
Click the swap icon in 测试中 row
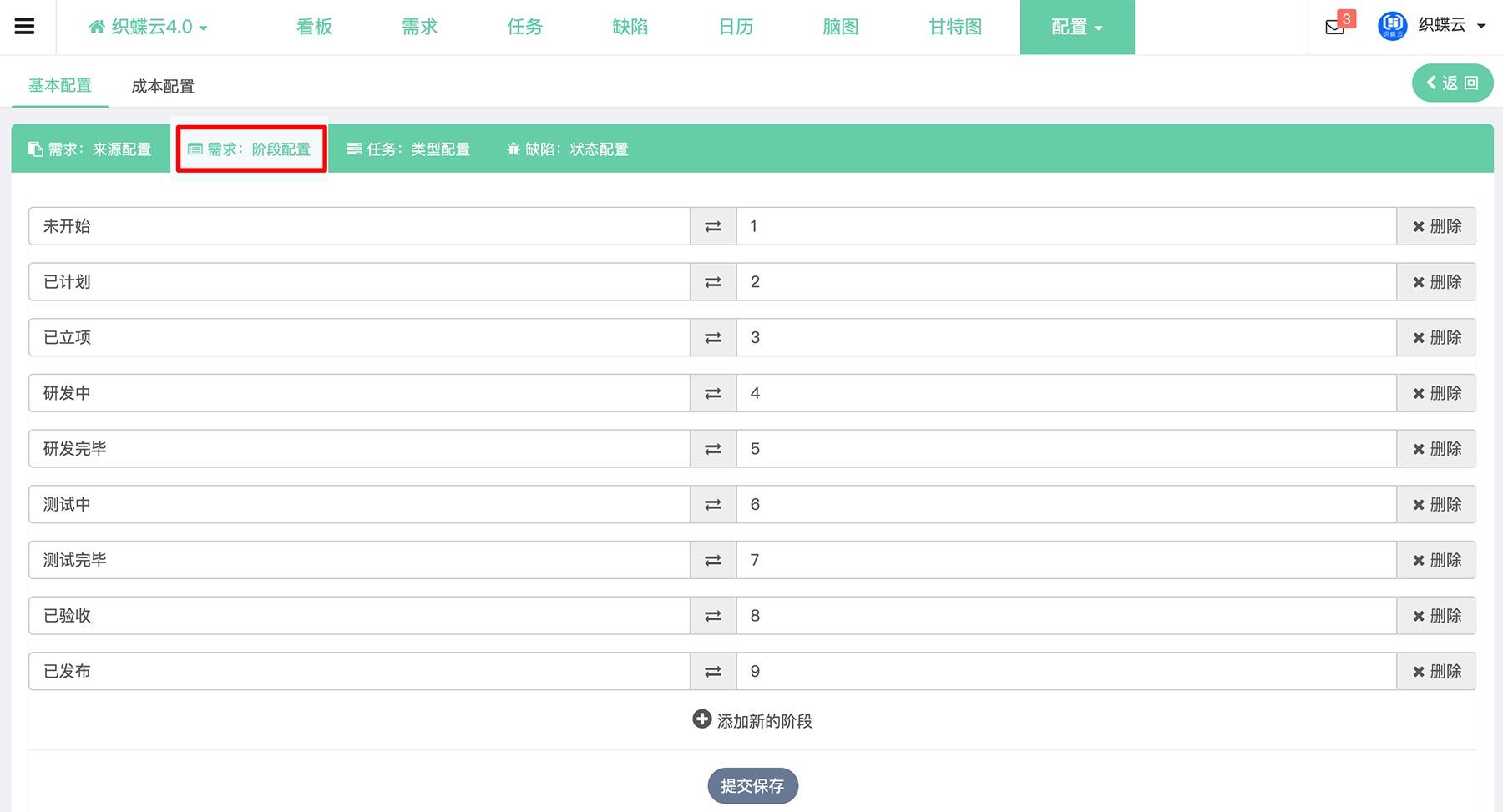(x=713, y=504)
